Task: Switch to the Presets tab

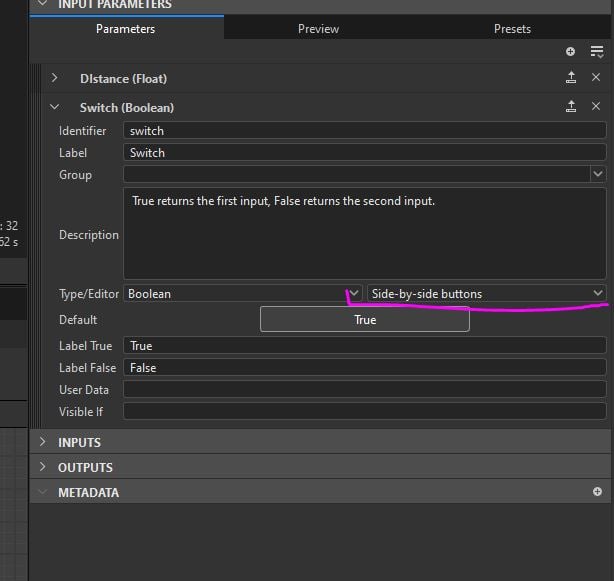Action: [512, 29]
